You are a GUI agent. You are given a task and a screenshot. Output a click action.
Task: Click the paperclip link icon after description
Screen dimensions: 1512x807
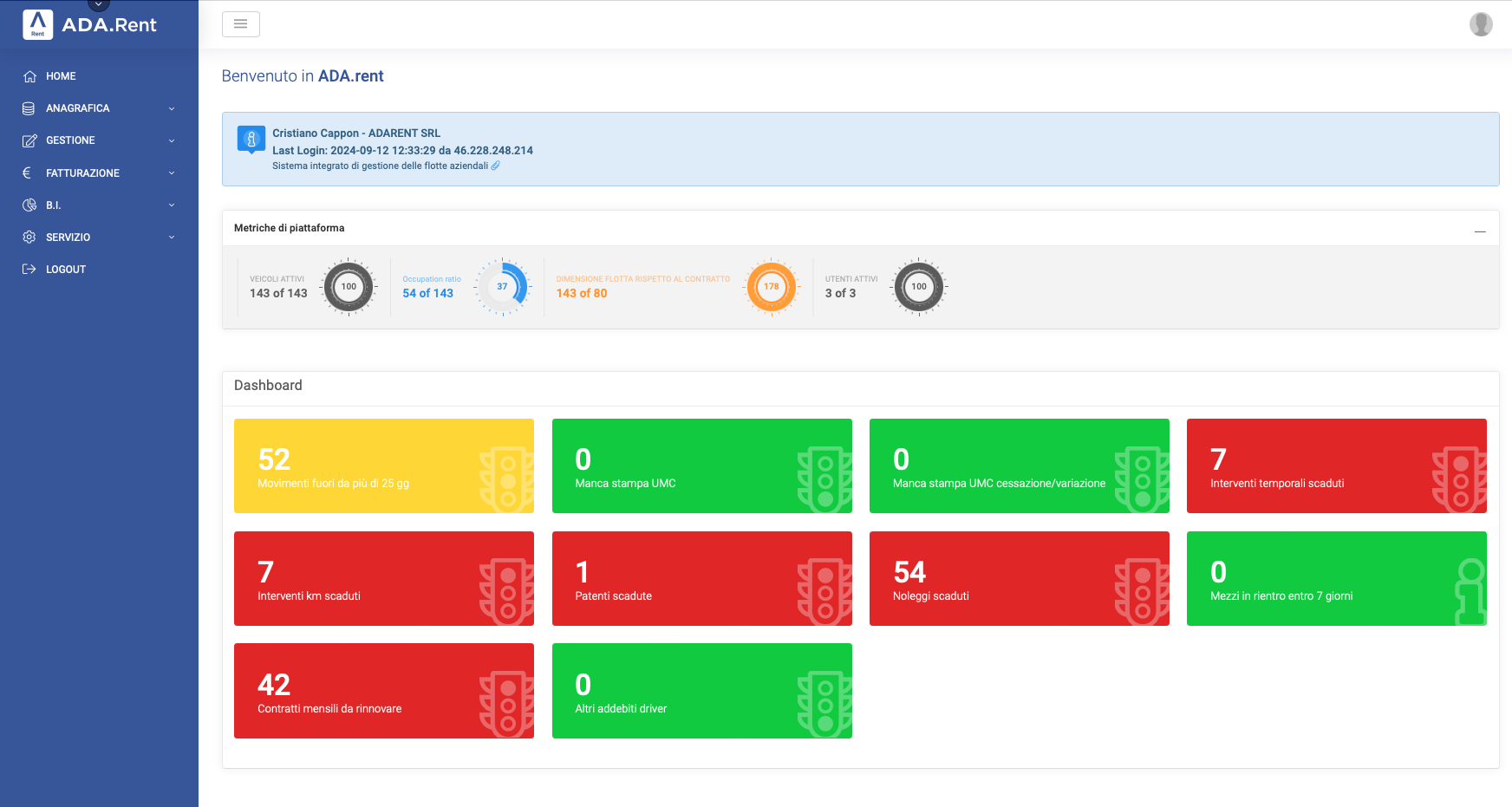(x=496, y=166)
